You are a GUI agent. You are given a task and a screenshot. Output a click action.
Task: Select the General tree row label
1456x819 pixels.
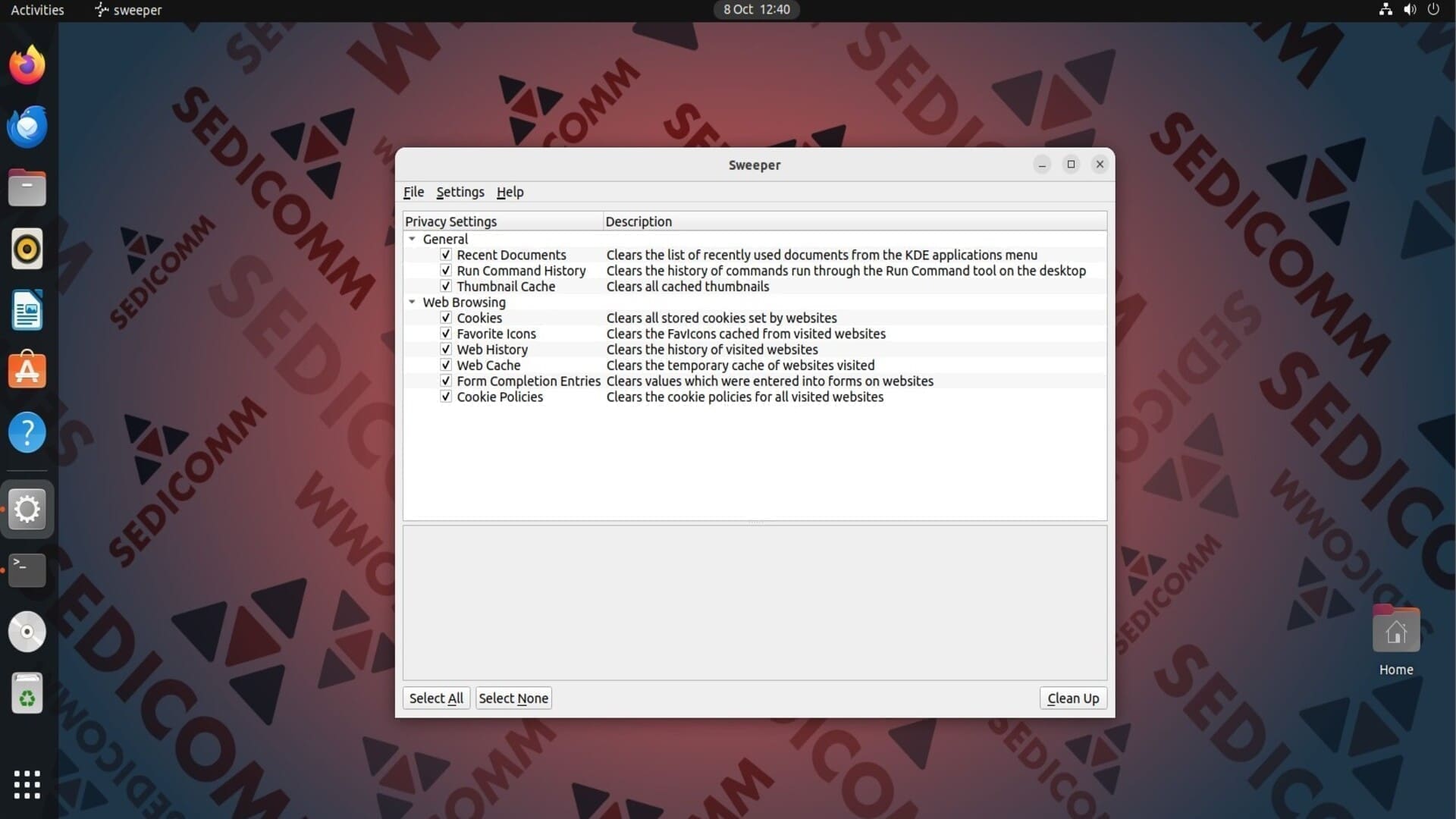click(445, 239)
